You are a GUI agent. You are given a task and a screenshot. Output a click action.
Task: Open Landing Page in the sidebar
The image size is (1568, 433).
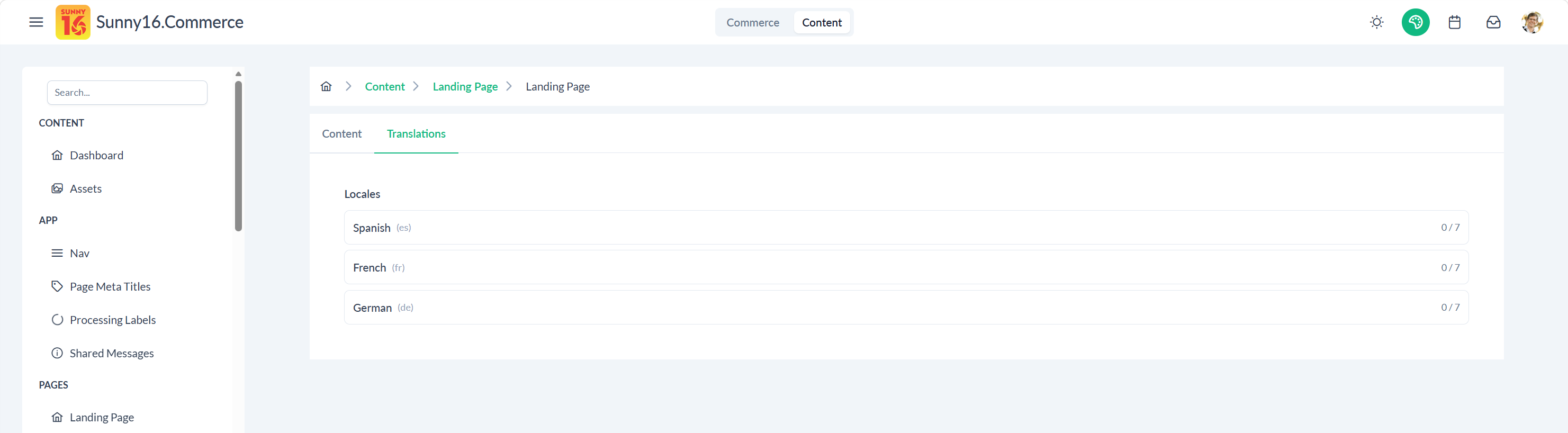point(102,418)
